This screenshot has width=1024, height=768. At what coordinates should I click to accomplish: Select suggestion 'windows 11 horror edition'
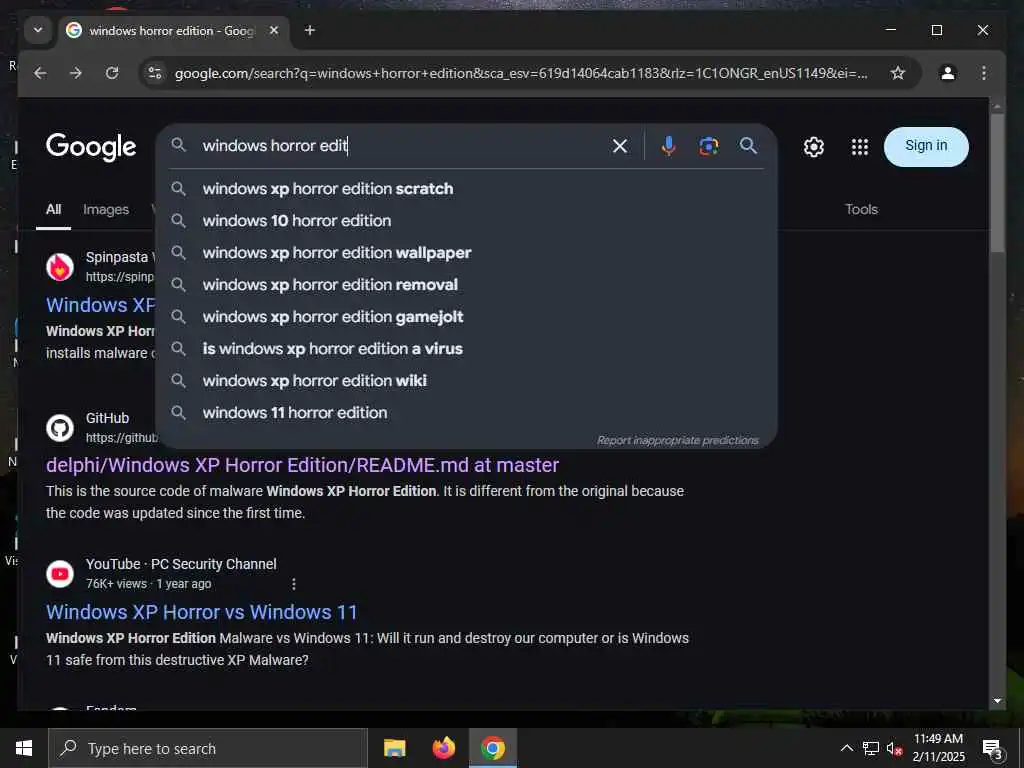coord(466,413)
